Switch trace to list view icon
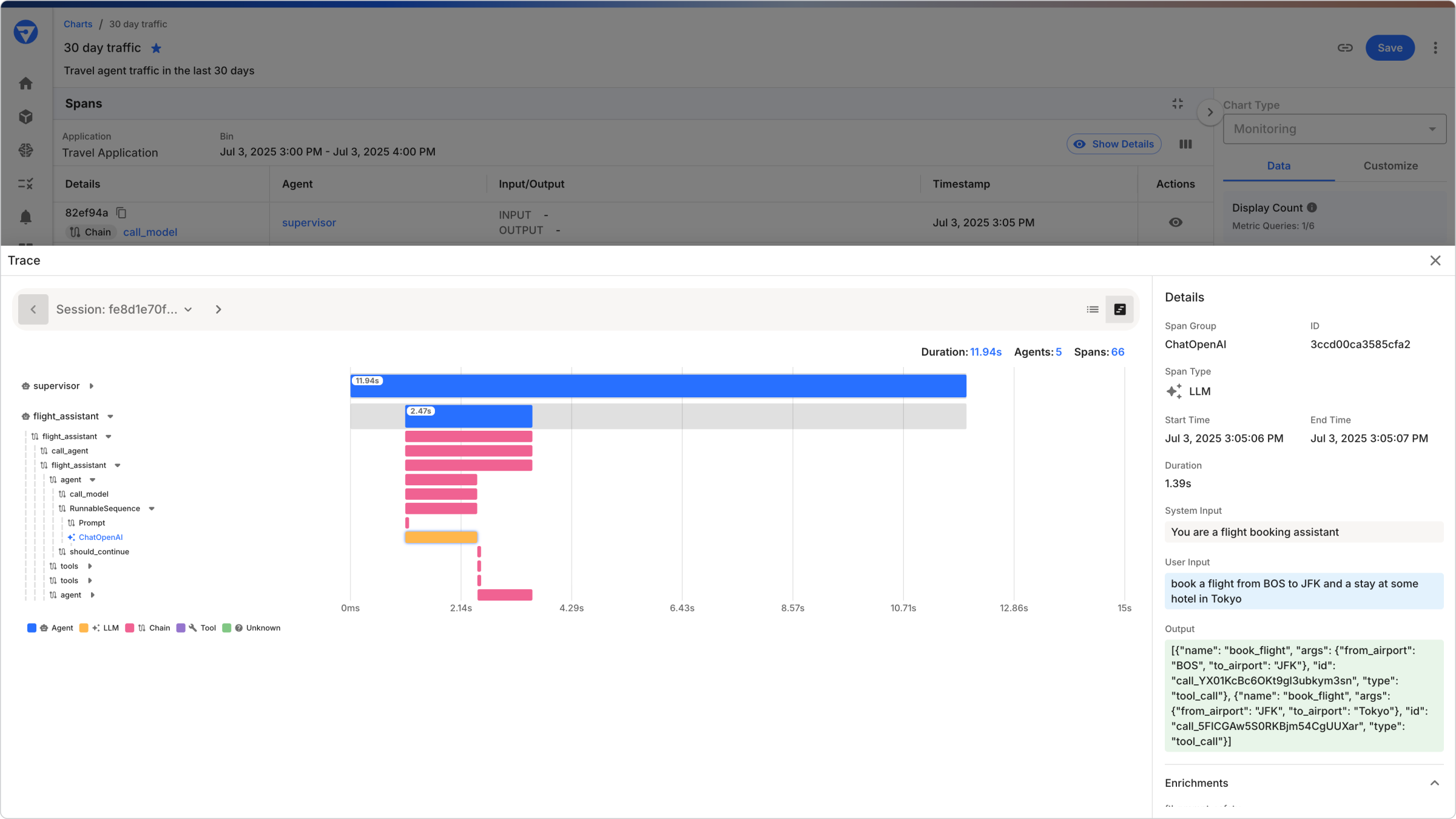The image size is (1456, 819). [x=1093, y=309]
